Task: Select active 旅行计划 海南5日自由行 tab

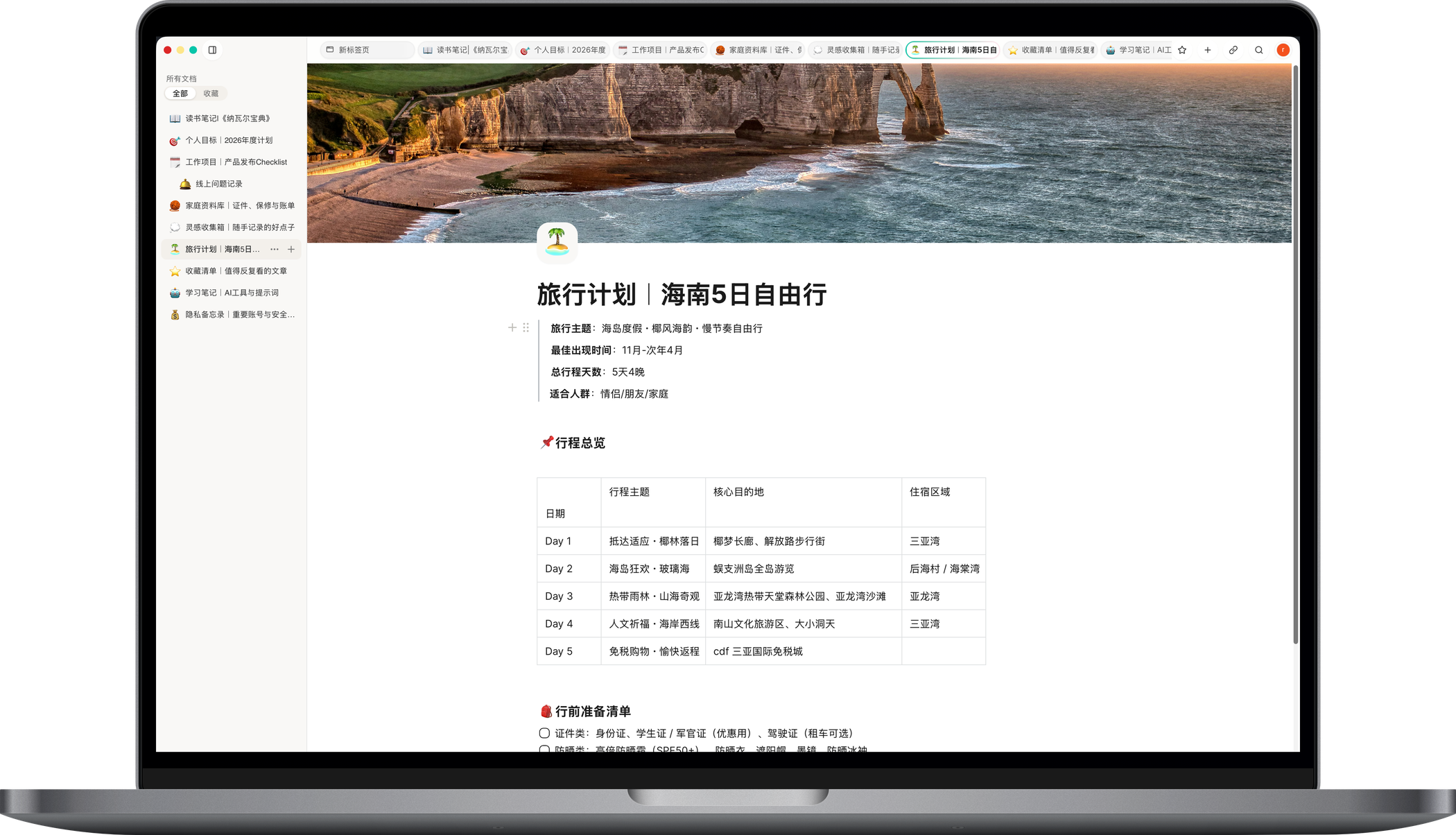Action: point(953,50)
